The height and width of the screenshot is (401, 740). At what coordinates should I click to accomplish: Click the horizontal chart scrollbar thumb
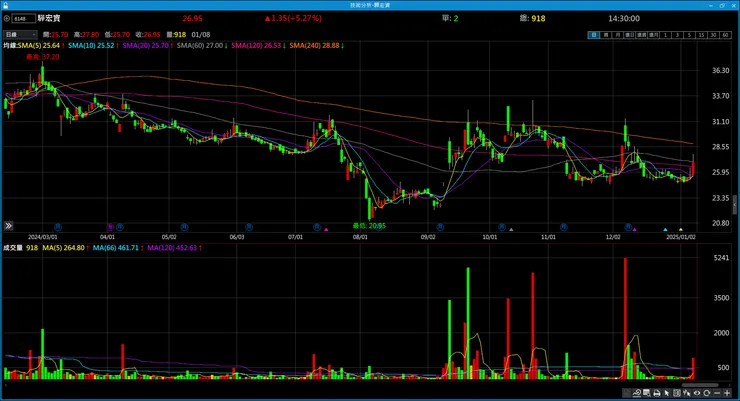pos(699,385)
